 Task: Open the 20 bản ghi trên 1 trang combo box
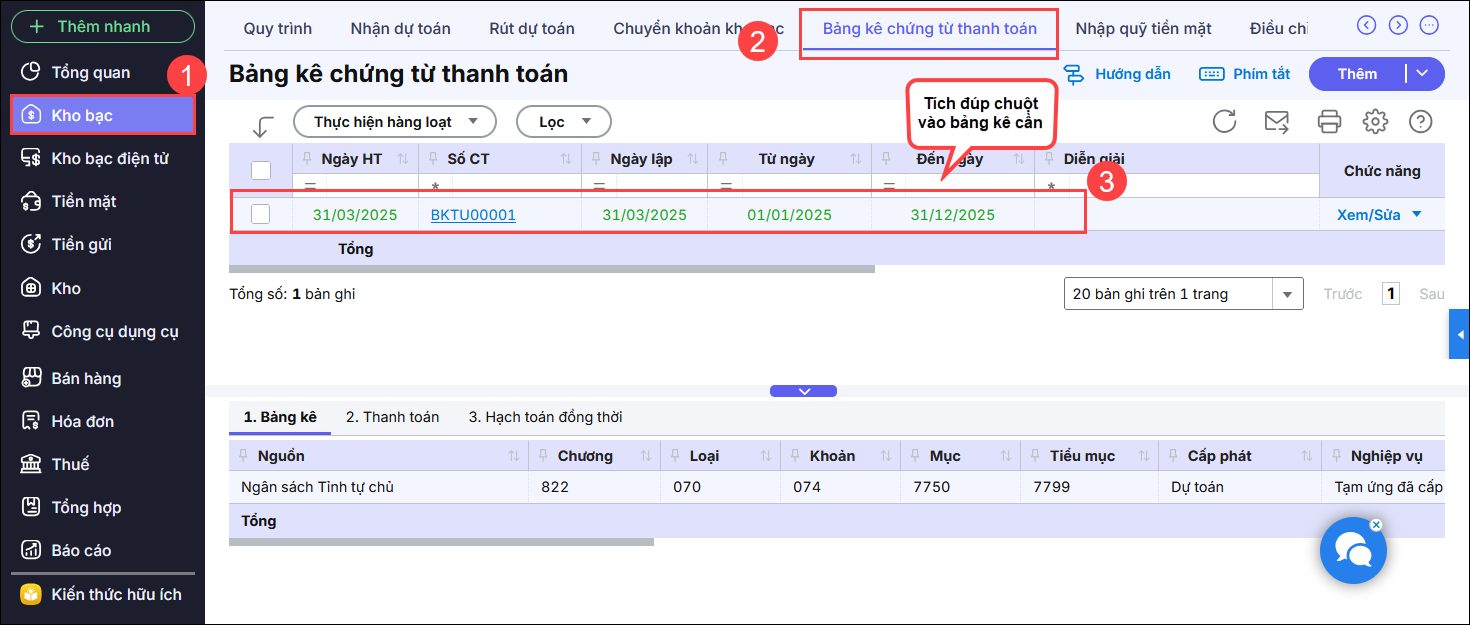point(1184,294)
